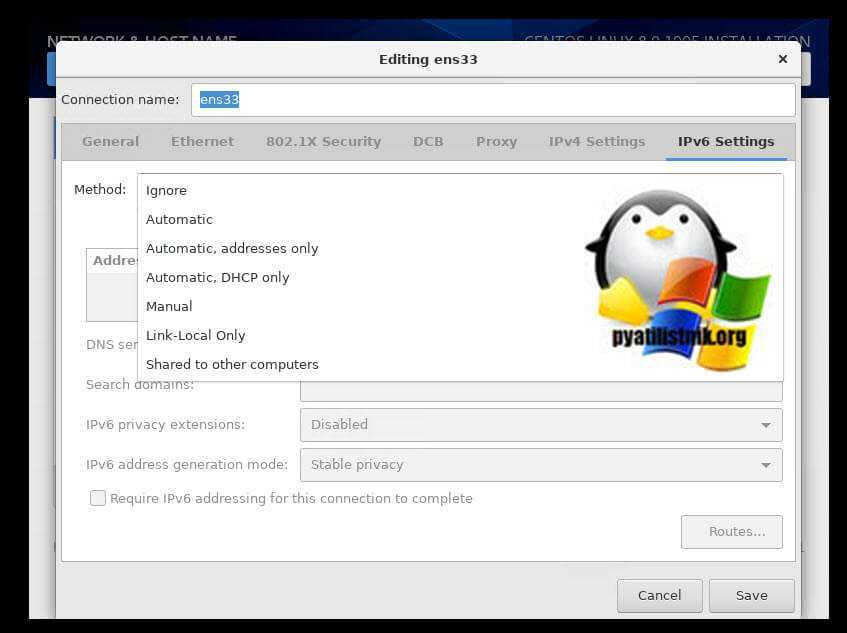This screenshot has height=633, width=847.
Task: Open the Ethernet tab
Action: tap(203, 142)
